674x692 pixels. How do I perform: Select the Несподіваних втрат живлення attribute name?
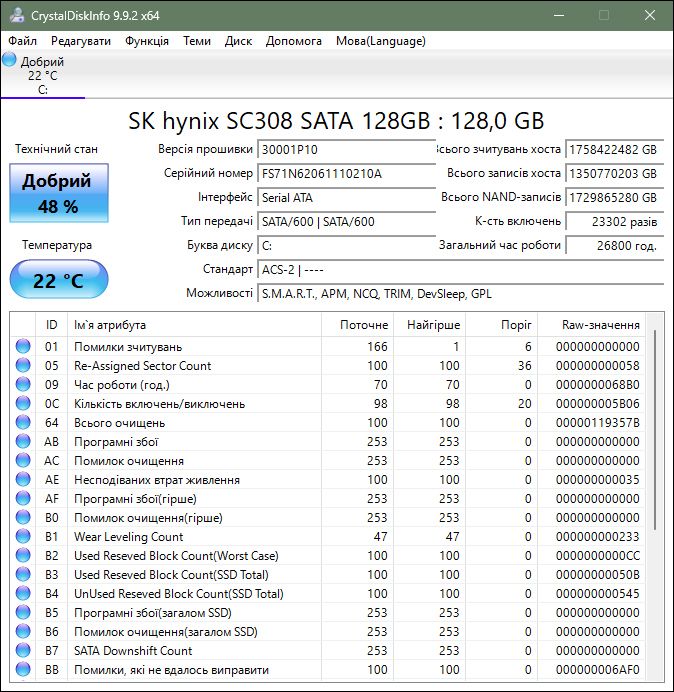[157, 480]
